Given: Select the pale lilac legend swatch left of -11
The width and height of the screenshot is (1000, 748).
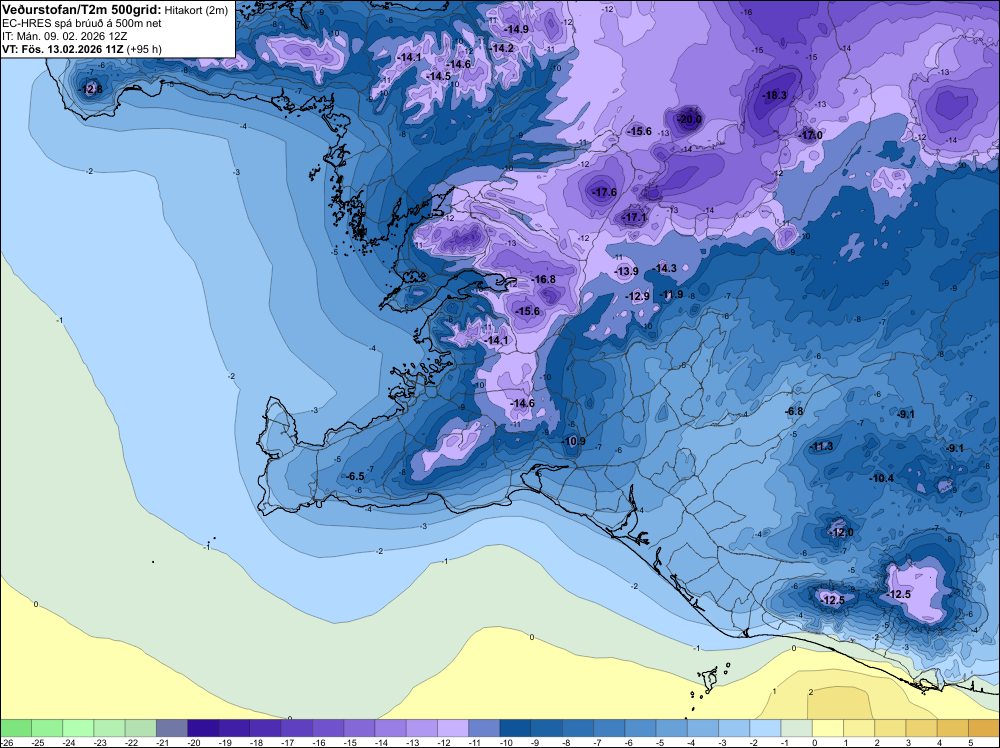Looking at the screenshot, I should (x=453, y=728).
